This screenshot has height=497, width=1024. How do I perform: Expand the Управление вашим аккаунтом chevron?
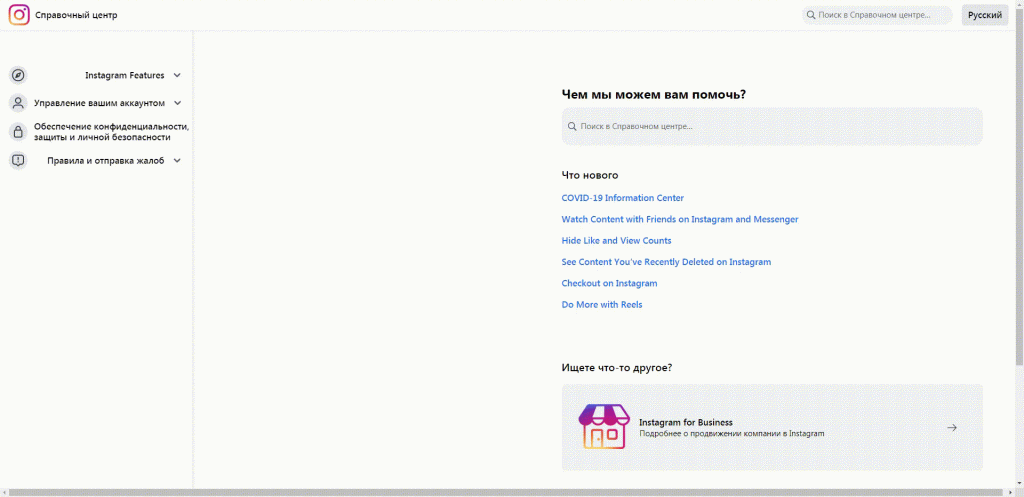click(177, 103)
